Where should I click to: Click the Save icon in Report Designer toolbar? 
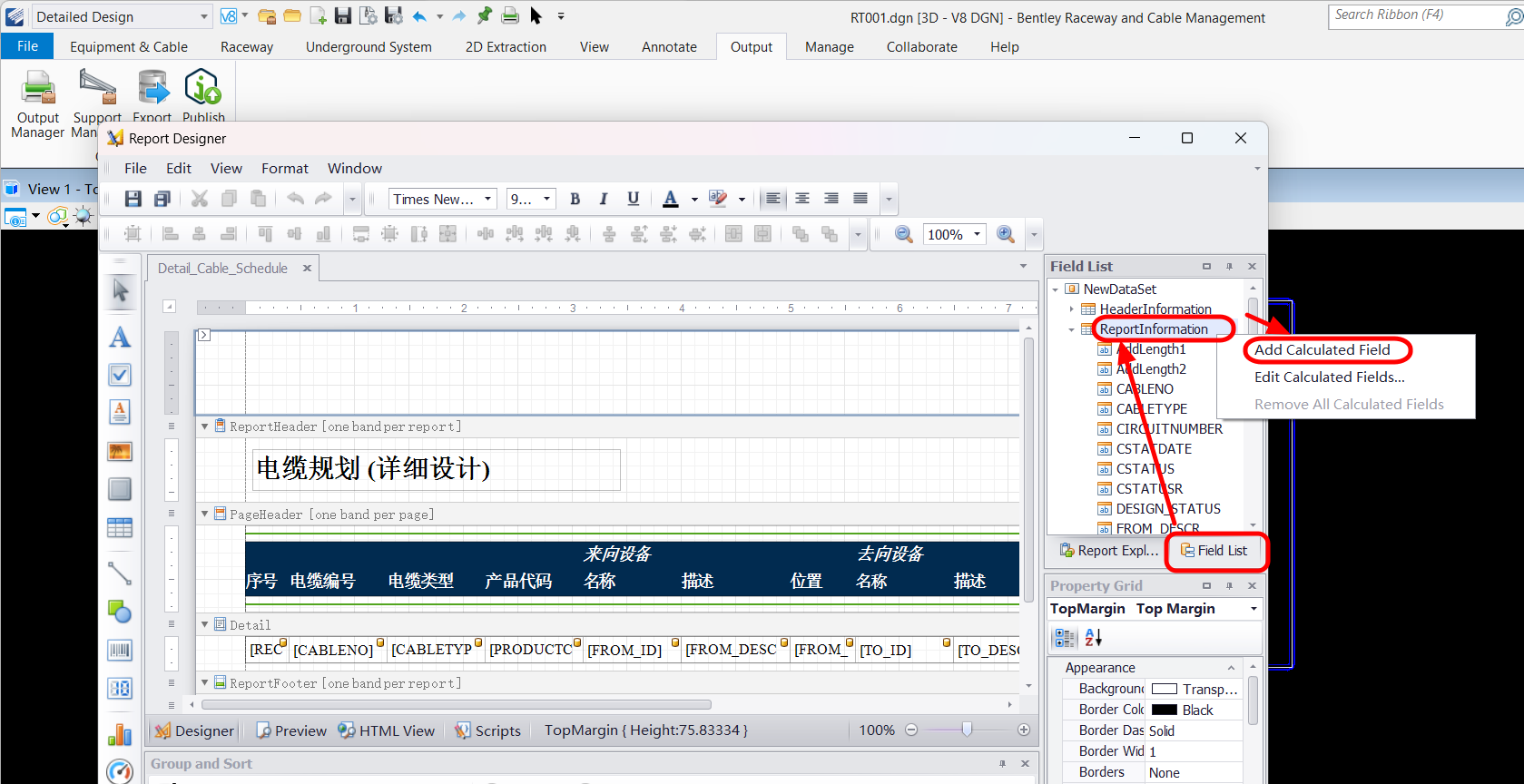(133, 199)
